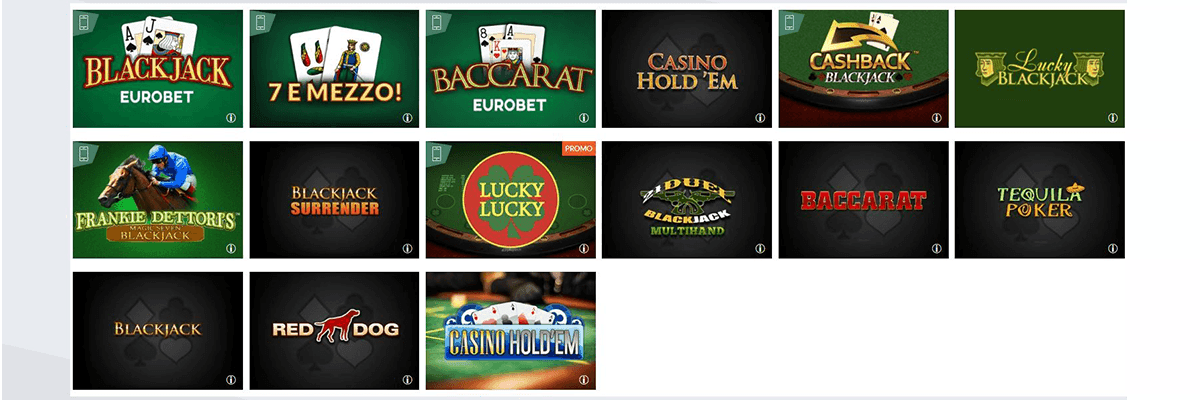1200x400 pixels.
Task: Click info icon on 21 Duel Blackjack Multihand
Action: pyautogui.click(x=760, y=248)
